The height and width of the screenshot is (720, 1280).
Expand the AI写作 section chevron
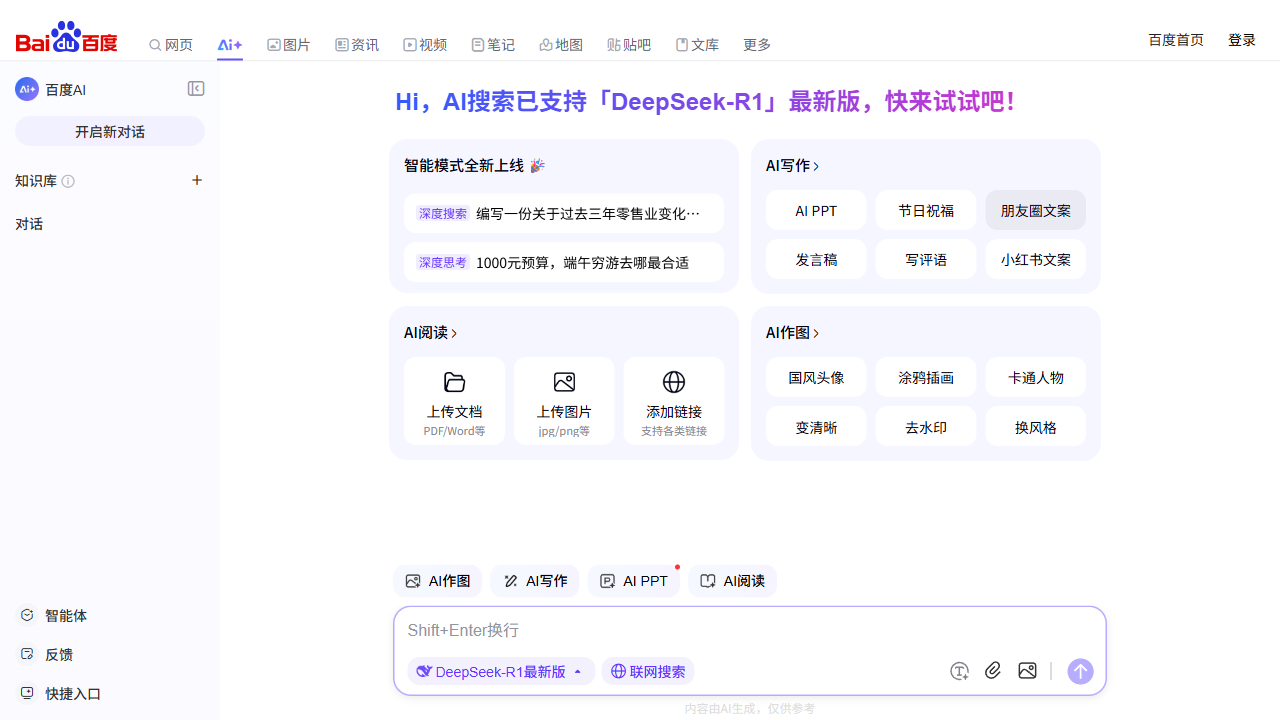816,166
